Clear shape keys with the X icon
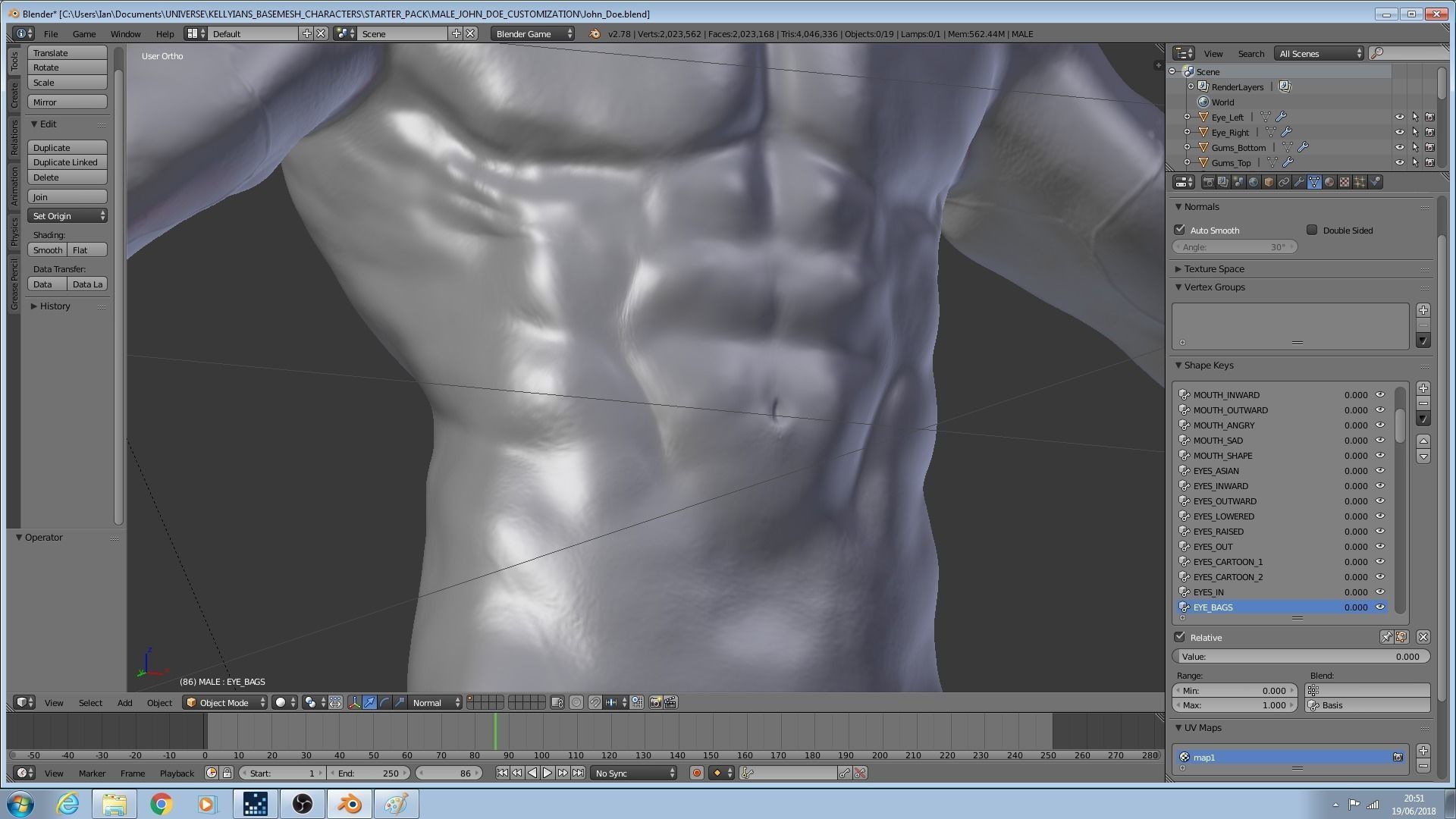 coord(1423,637)
